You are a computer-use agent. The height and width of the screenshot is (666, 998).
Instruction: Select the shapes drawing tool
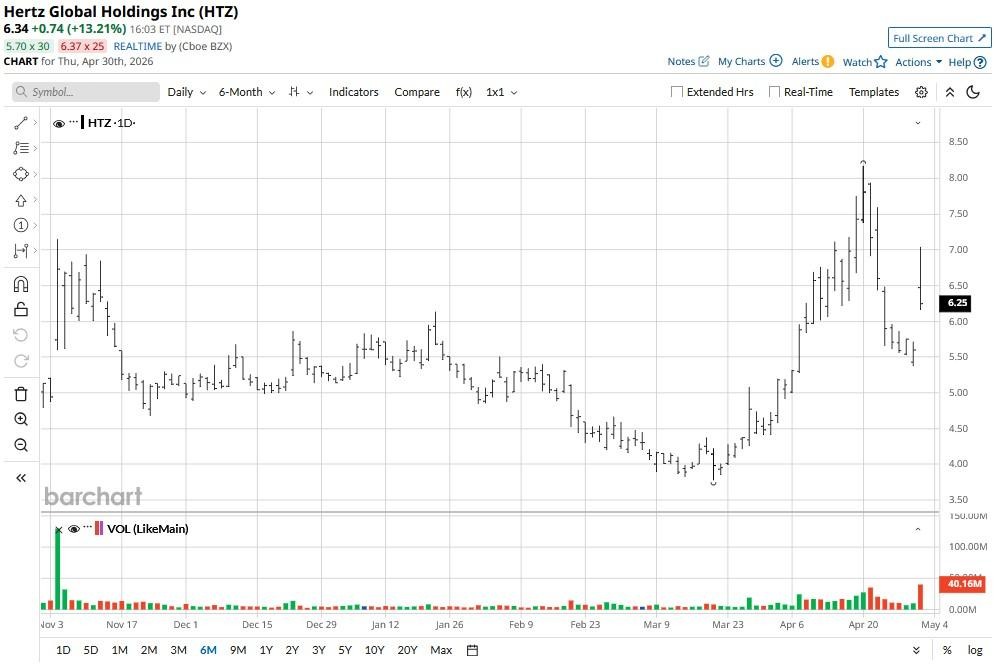click(20, 174)
